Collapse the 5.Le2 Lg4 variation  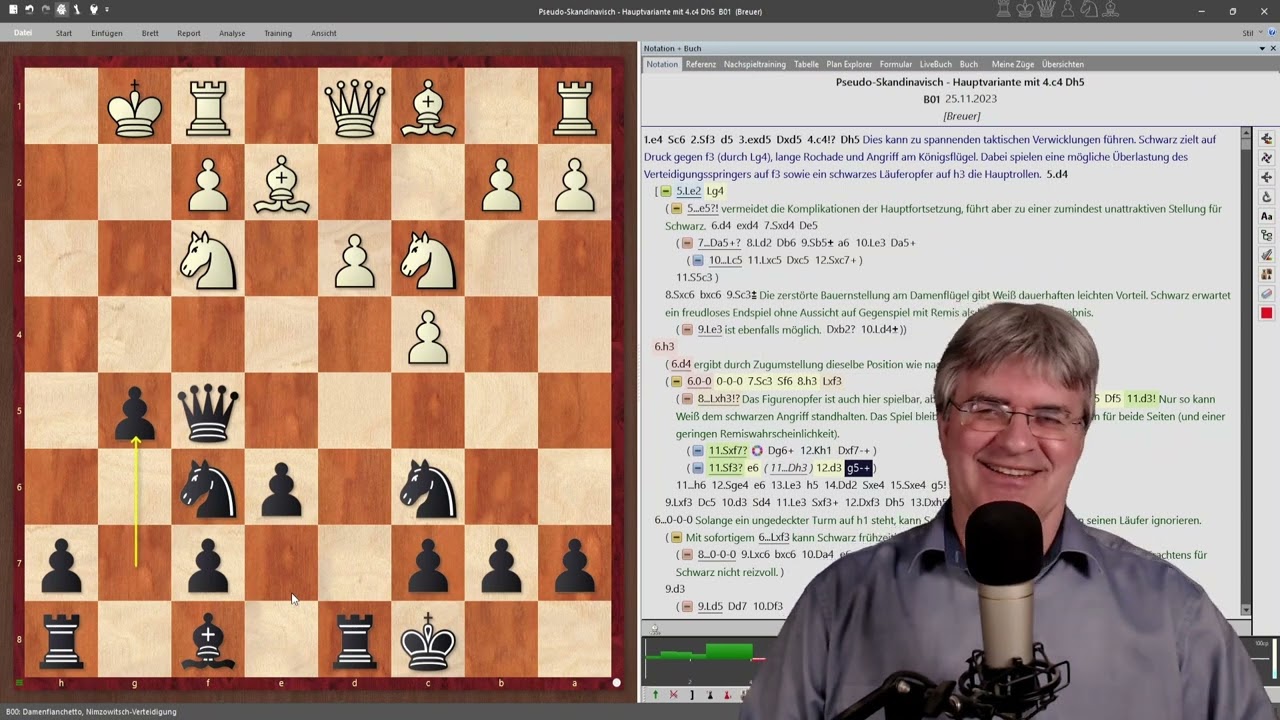pos(665,191)
